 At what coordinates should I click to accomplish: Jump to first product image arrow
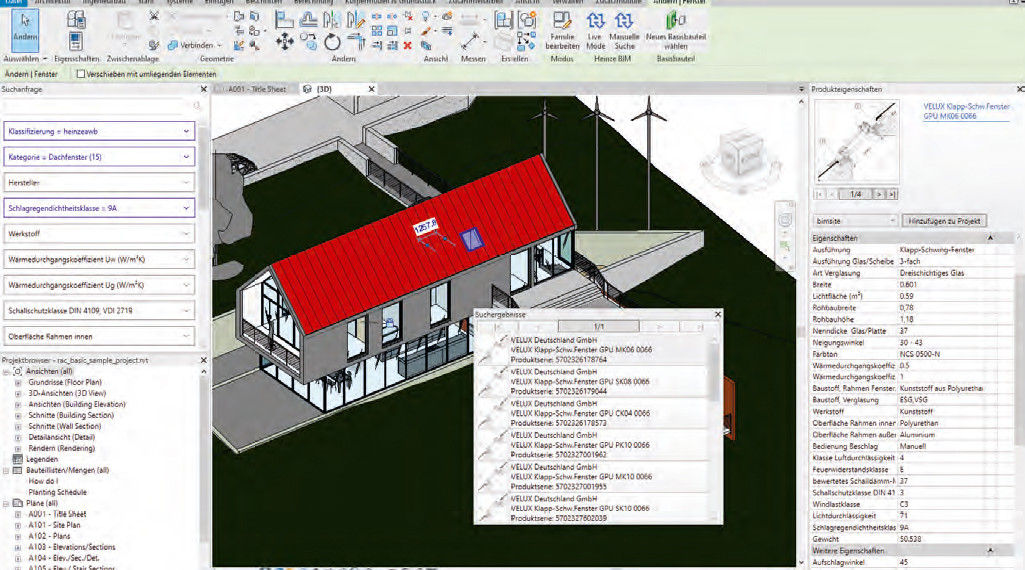click(x=819, y=194)
